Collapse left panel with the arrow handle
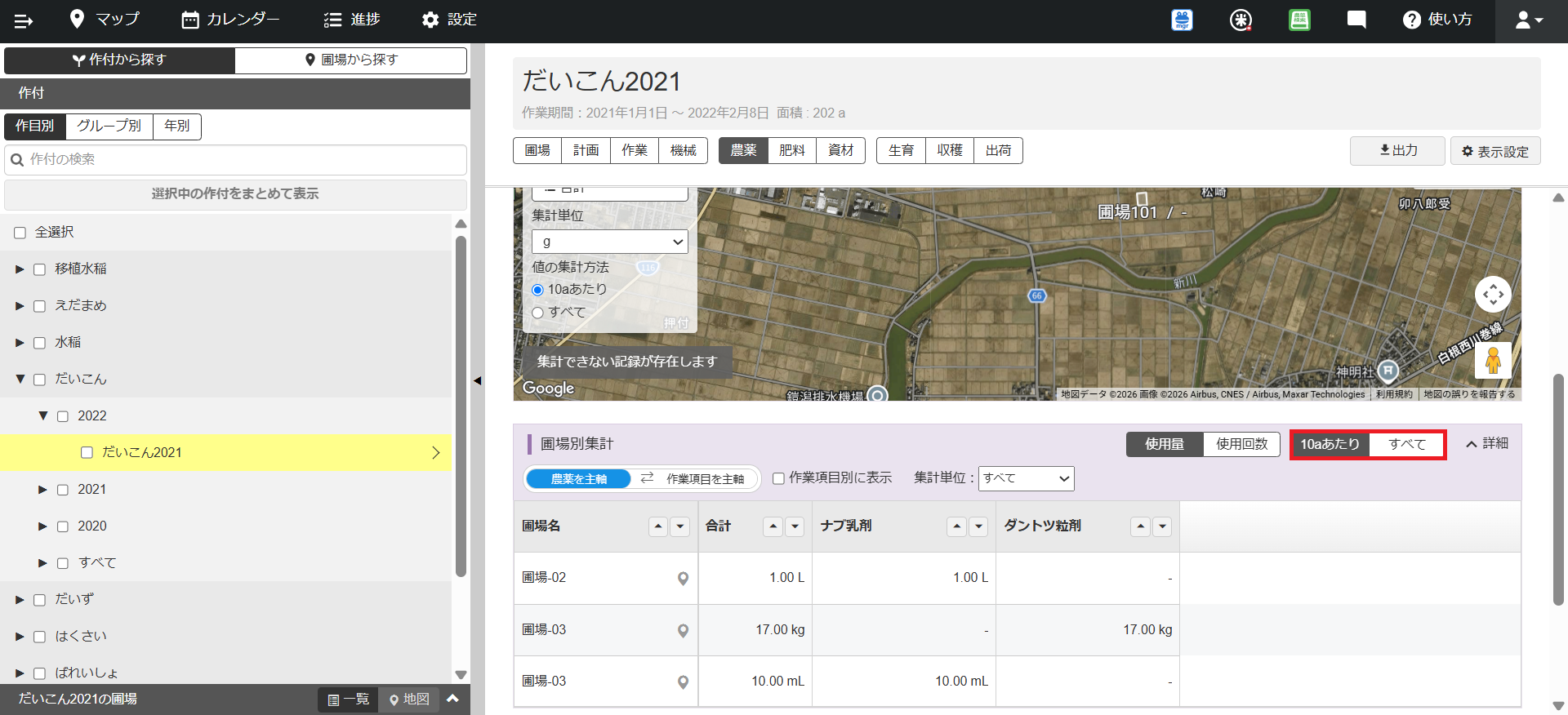The width and height of the screenshot is (1568, 715). [477, 380]
